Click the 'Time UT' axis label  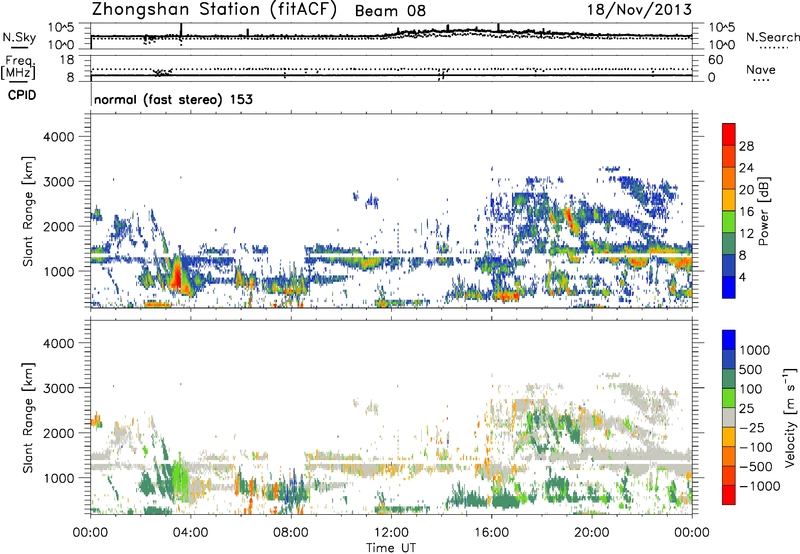[391, 547]
